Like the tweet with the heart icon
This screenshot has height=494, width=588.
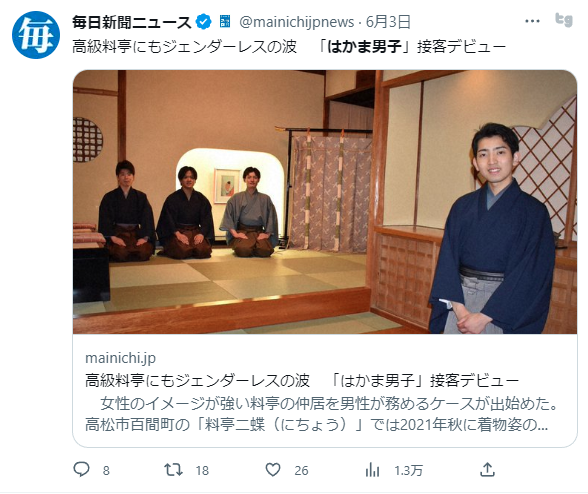[273, 470]
